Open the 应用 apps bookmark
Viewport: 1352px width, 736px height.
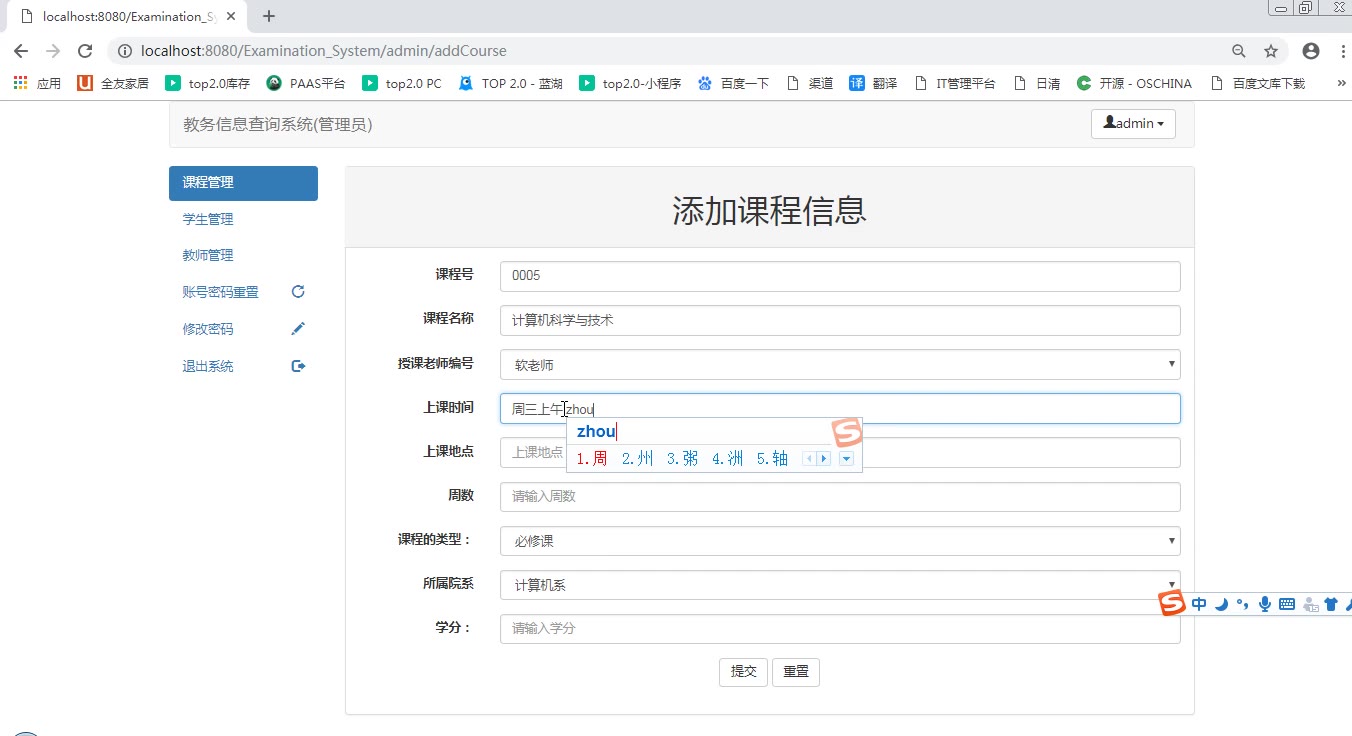click(37, 84)
